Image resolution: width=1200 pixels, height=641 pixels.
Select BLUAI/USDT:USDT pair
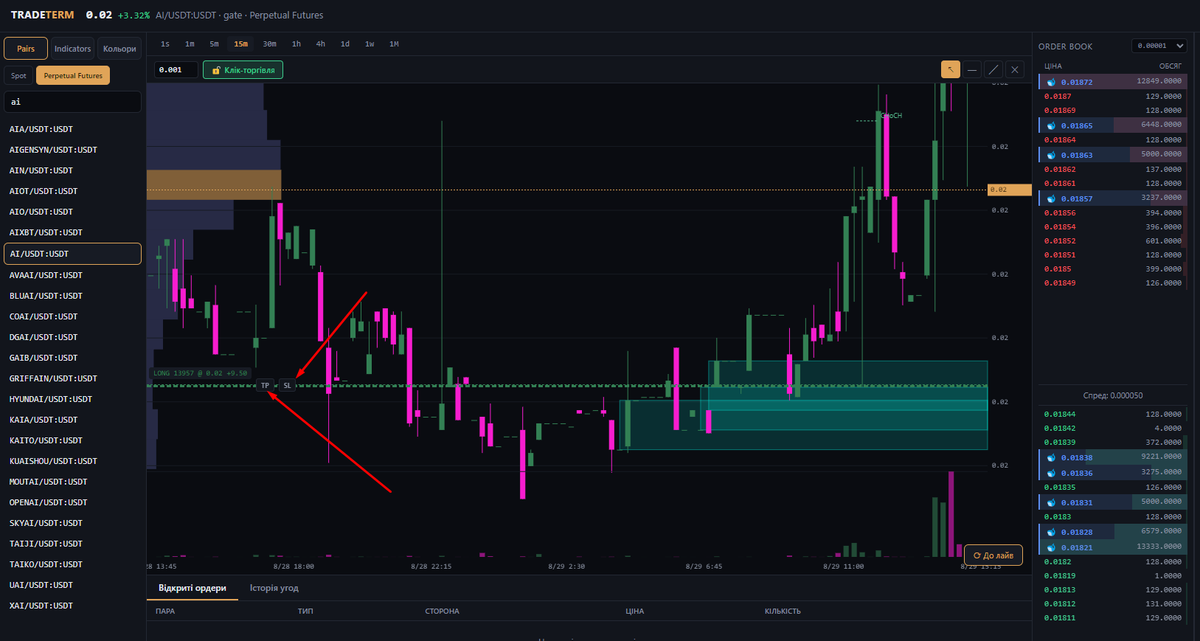(x=73, y=295)
